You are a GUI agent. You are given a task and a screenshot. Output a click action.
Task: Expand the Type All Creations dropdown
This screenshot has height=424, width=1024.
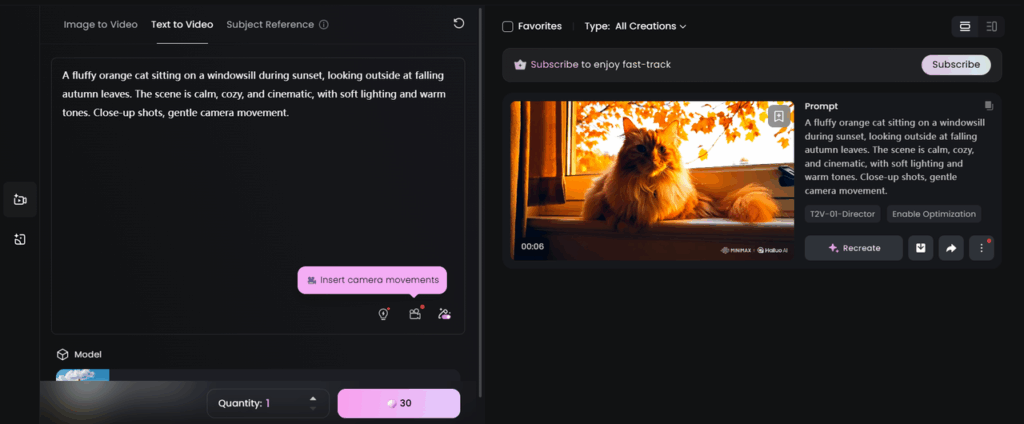tap(636, 26)
